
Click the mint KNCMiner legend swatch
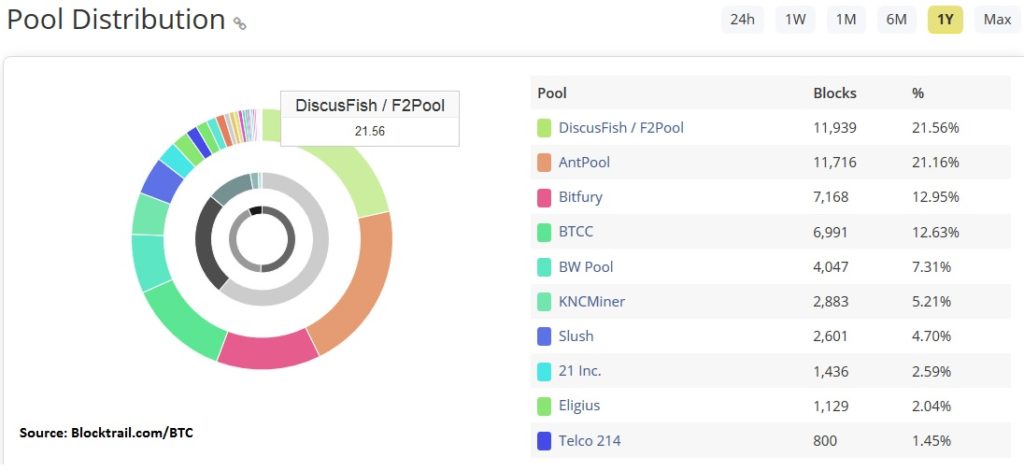pos(544,302)
